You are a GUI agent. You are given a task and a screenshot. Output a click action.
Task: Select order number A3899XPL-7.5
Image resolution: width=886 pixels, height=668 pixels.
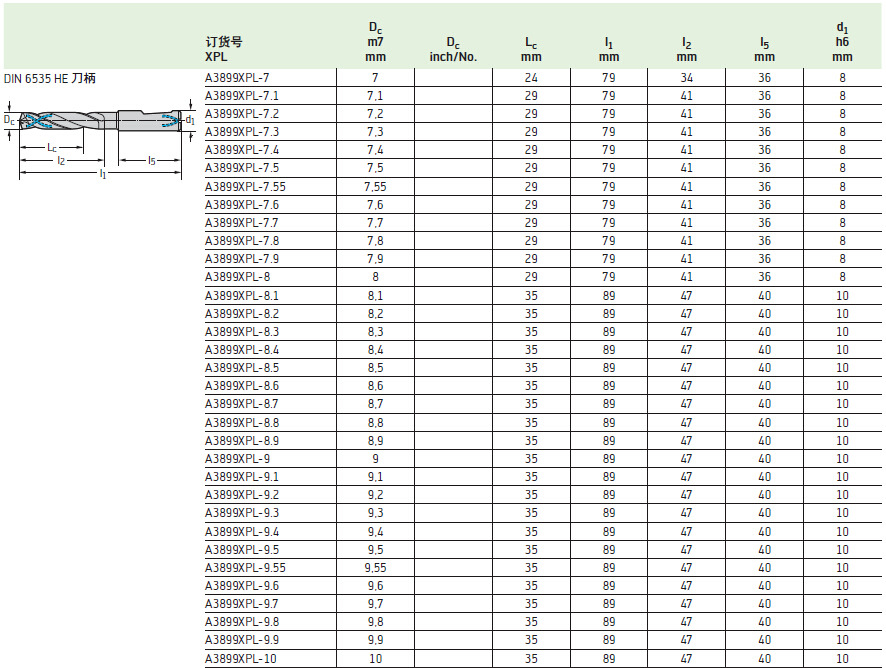pos(241,168)
